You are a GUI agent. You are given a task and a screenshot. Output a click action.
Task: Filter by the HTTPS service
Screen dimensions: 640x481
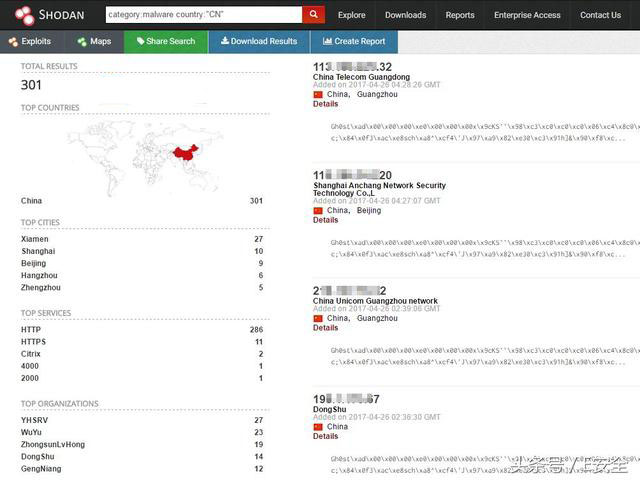click(142, 342)
